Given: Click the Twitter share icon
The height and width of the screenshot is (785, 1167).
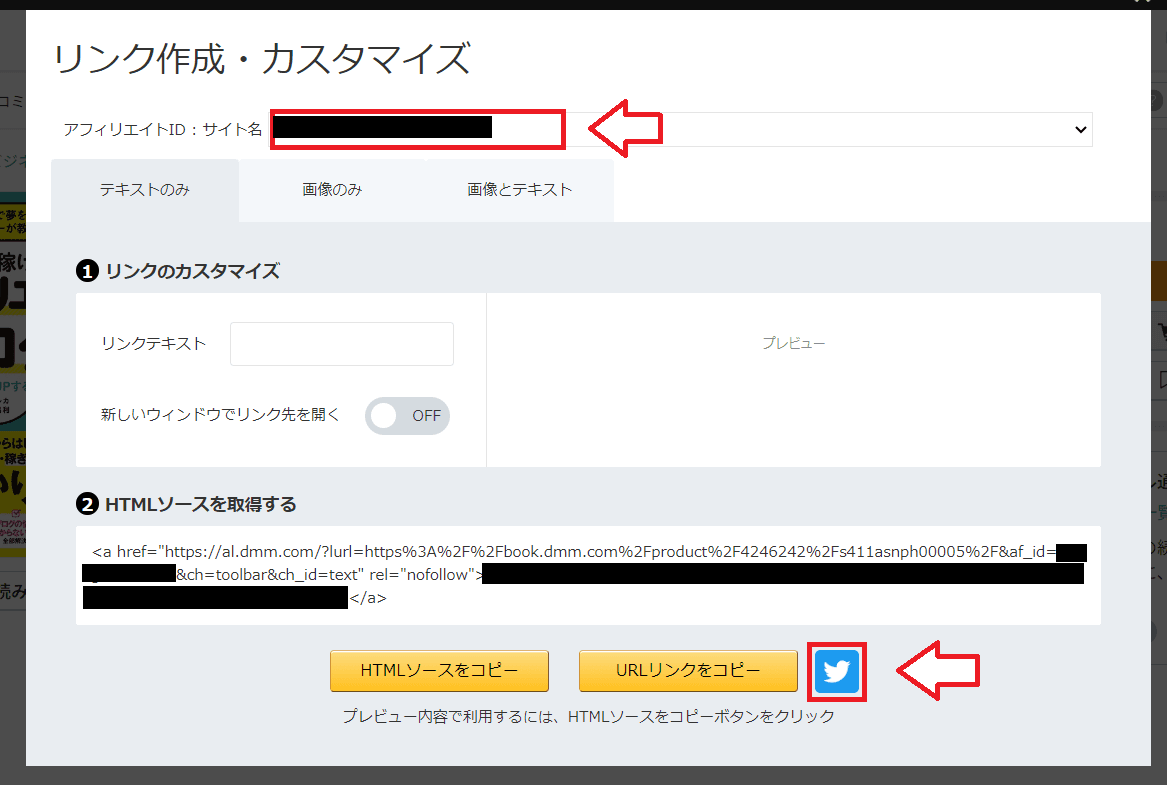Looking at the screenshot, I should tap(836, 671).
